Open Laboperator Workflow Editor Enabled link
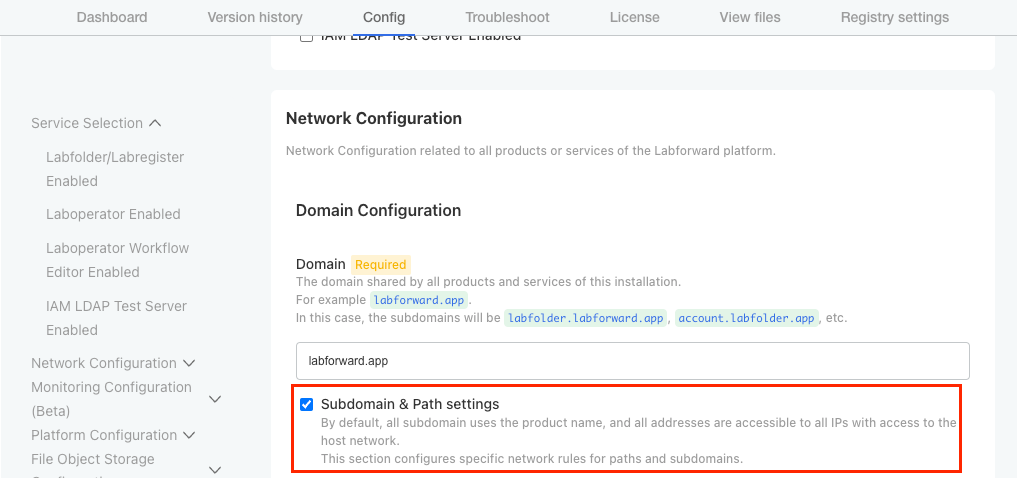Screen dimensions: 1017x478 pyautogui.click(x=117, y=260)
